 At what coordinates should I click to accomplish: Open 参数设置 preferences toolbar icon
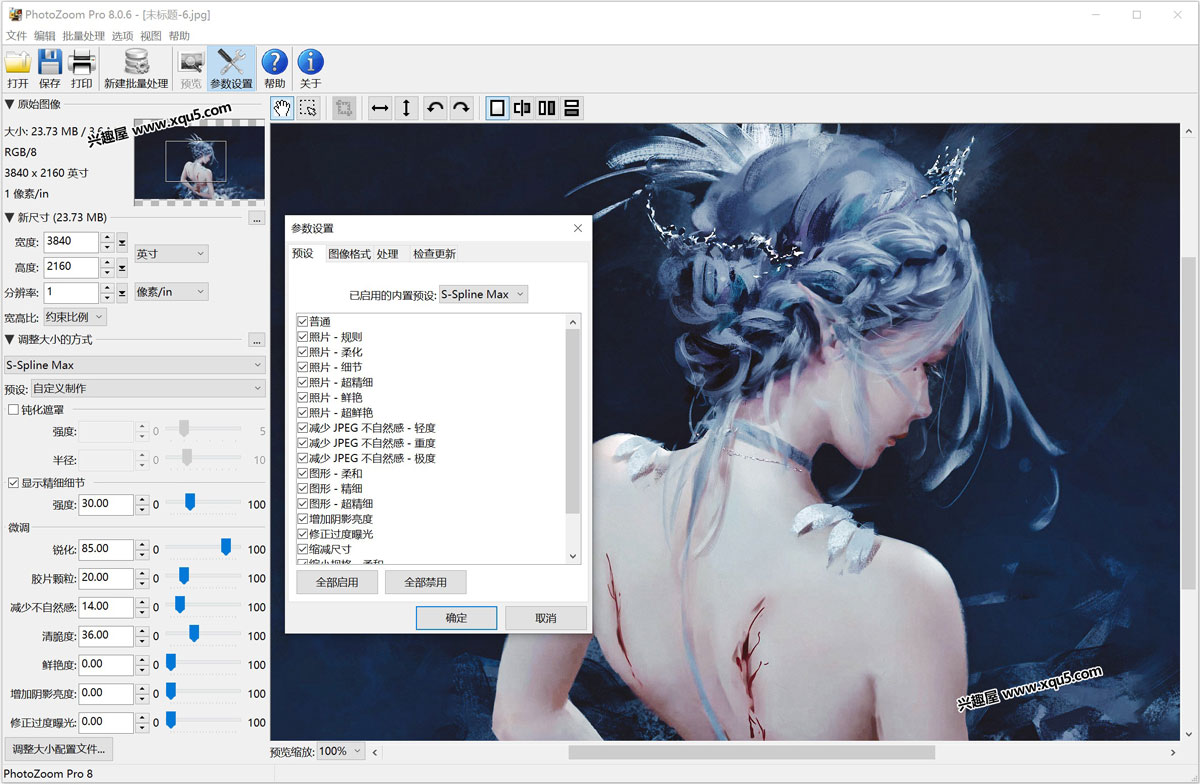click(x=231, y=69)
